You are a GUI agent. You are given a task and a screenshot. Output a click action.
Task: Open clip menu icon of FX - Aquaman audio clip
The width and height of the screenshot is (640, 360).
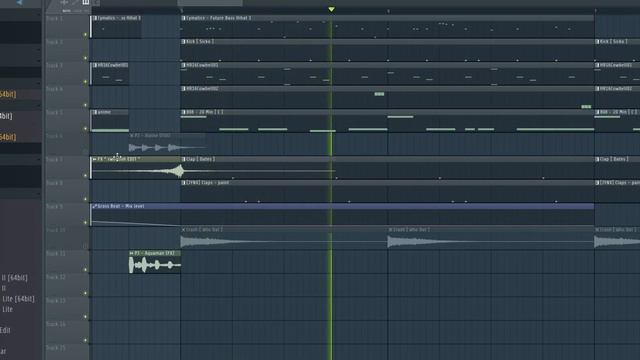(x=131, y=253)
